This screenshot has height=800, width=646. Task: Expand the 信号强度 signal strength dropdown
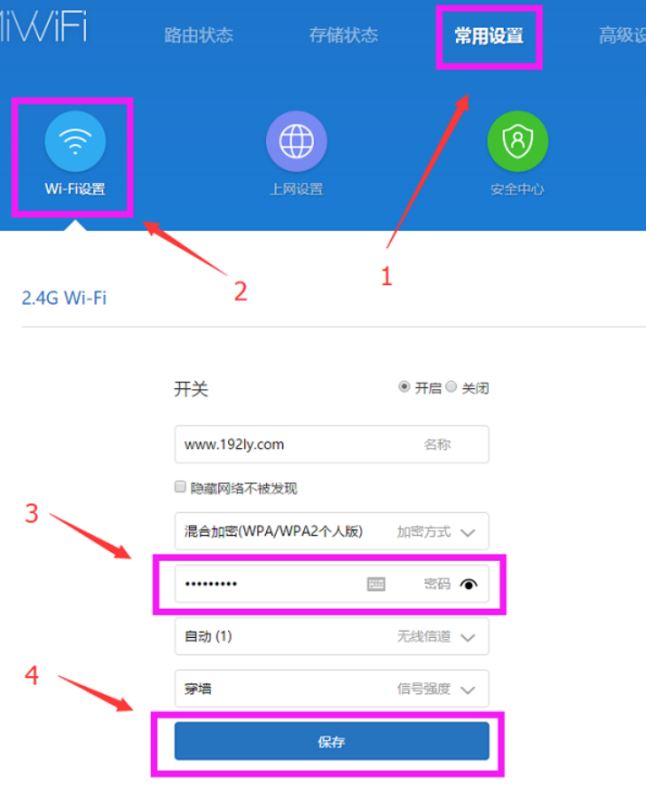[332, 689]
